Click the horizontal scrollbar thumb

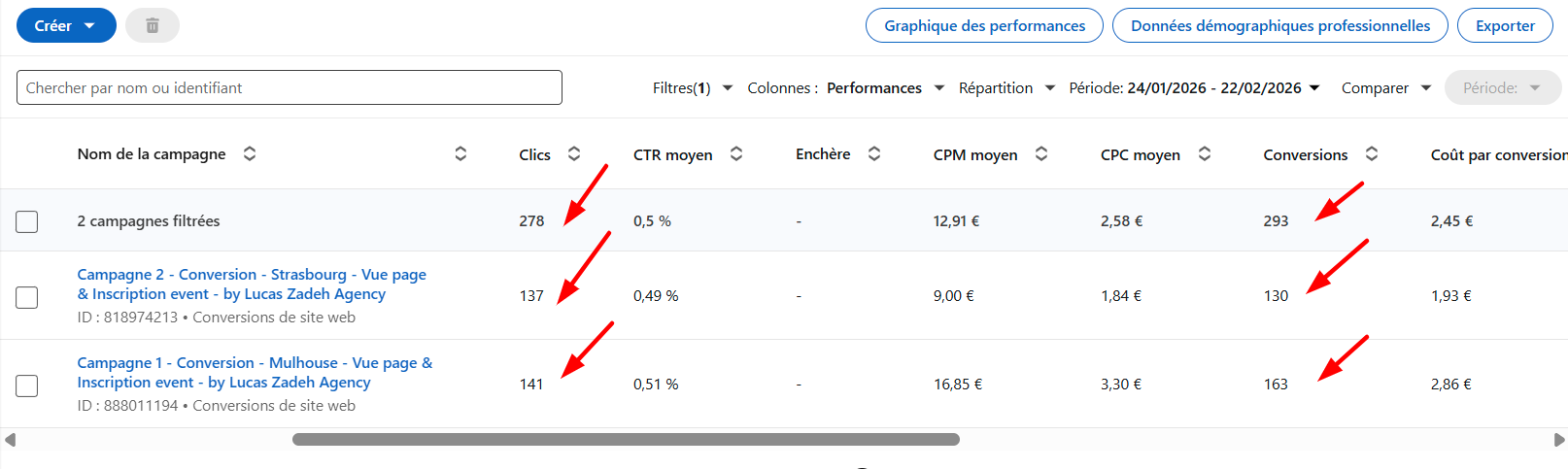(x=626, y=440)
